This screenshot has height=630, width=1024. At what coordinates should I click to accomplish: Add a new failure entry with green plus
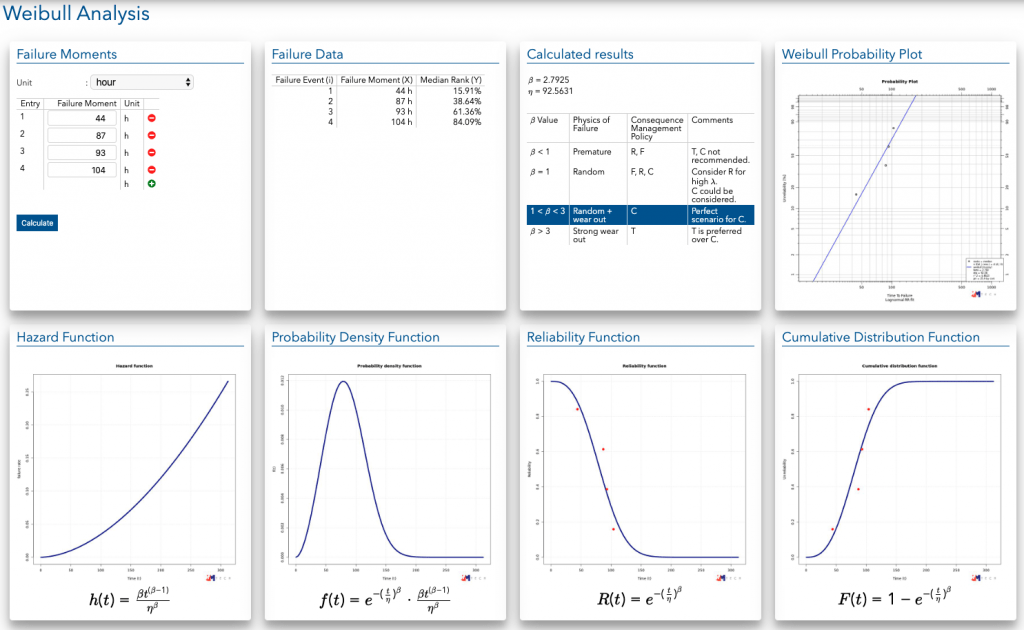(152, 184)
